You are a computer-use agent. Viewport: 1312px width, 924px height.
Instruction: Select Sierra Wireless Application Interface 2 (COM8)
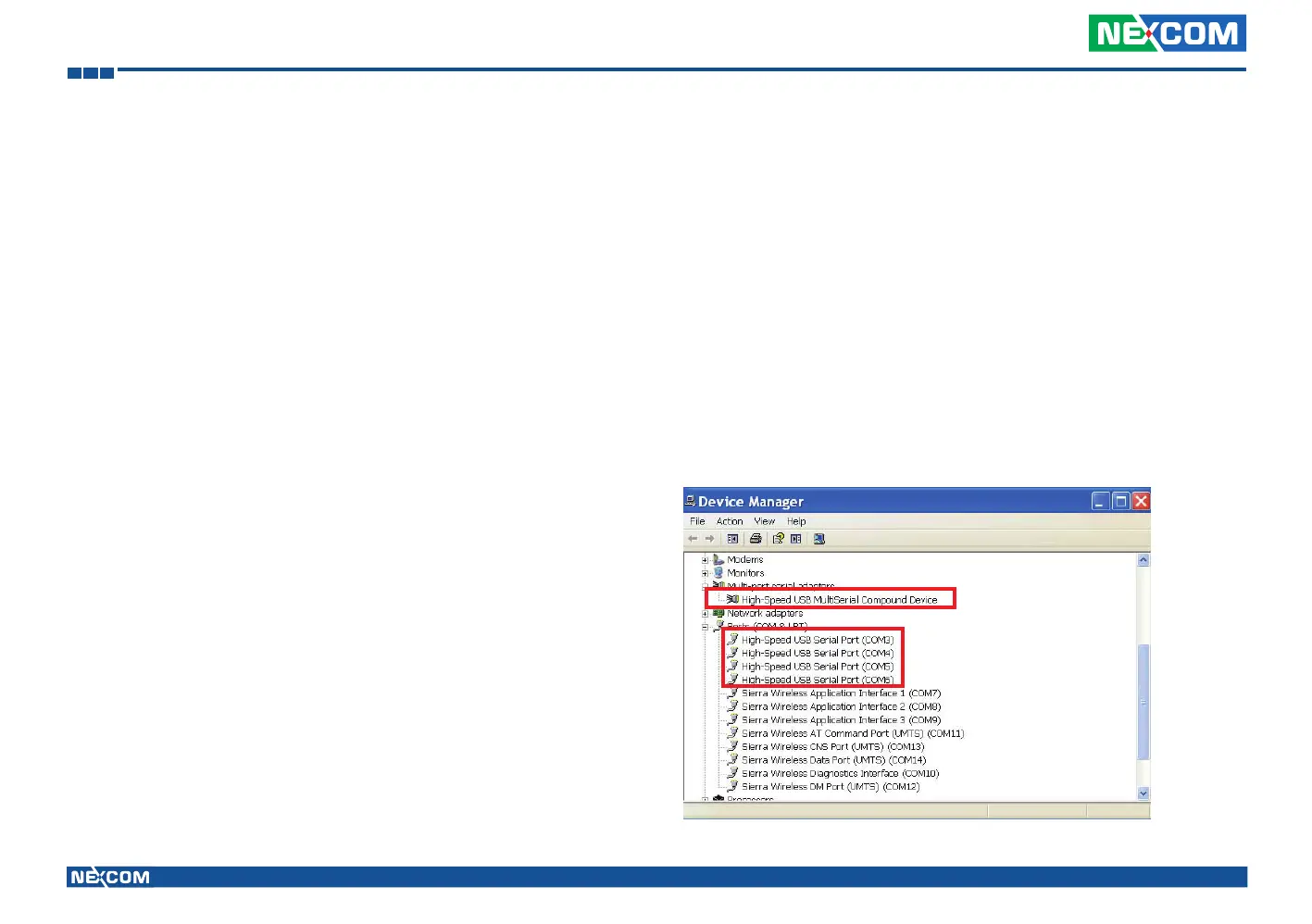click(841, 706)
